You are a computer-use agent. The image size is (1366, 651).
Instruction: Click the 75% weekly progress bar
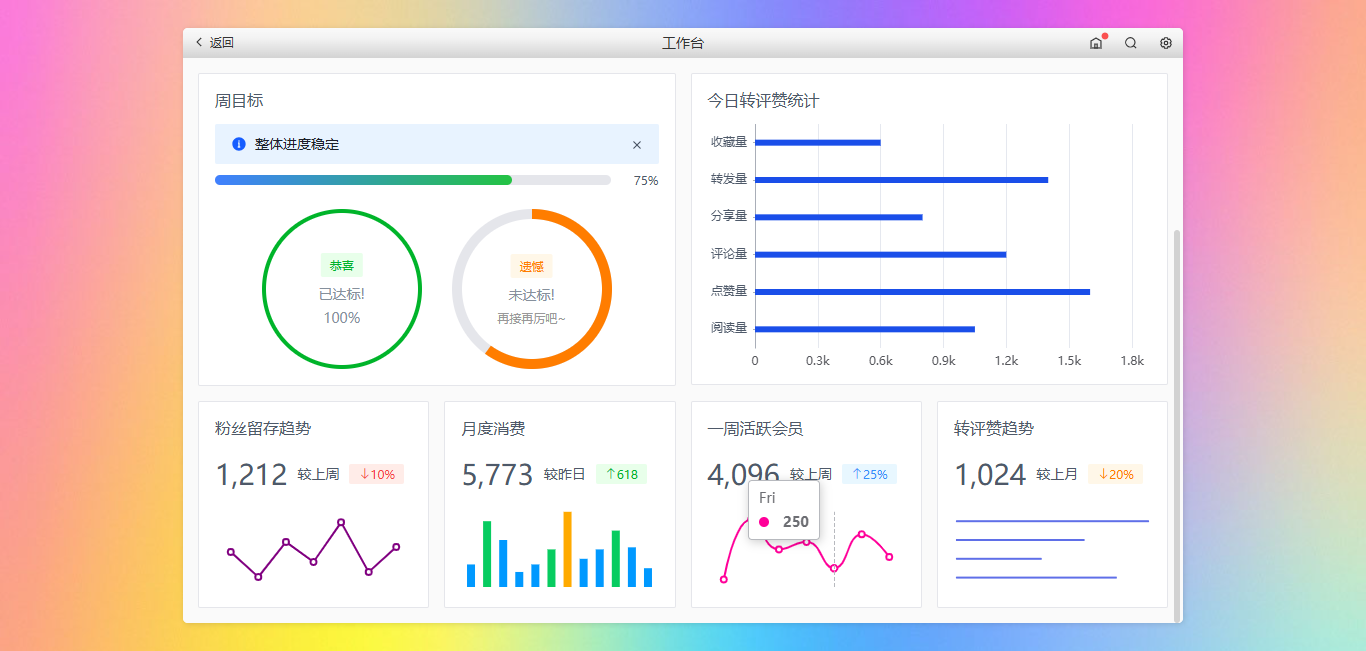click(413, 180)
